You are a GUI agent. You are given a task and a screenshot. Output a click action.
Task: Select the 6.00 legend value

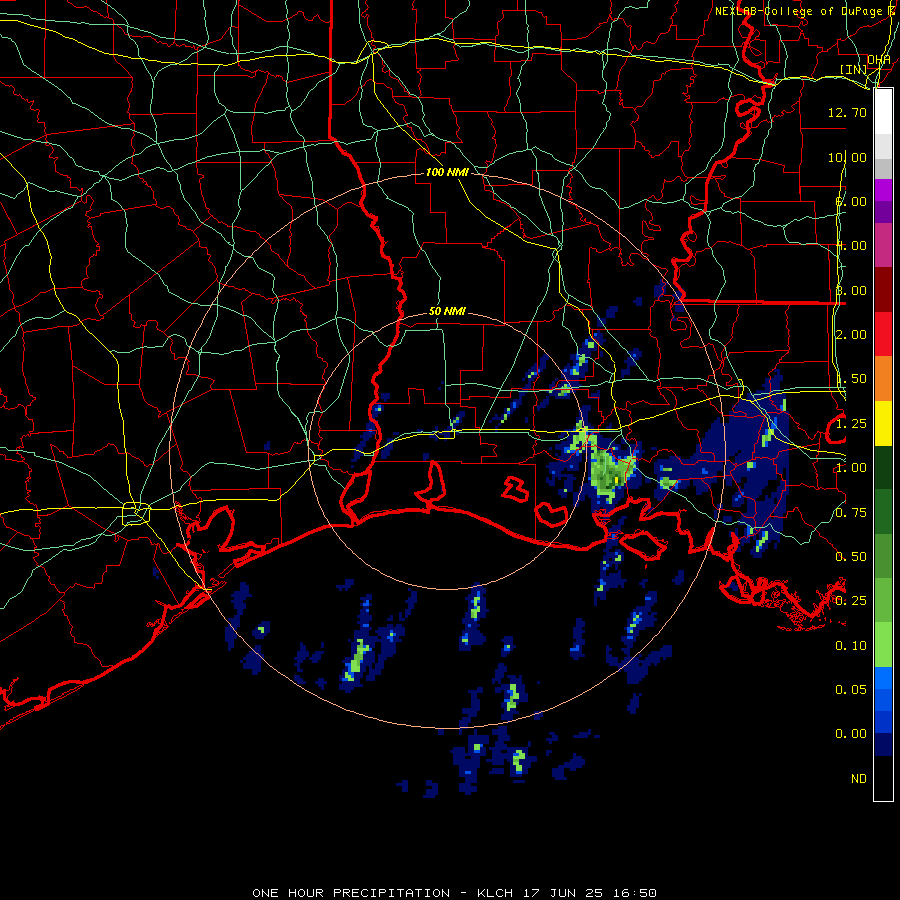click(x=851, y=201)
